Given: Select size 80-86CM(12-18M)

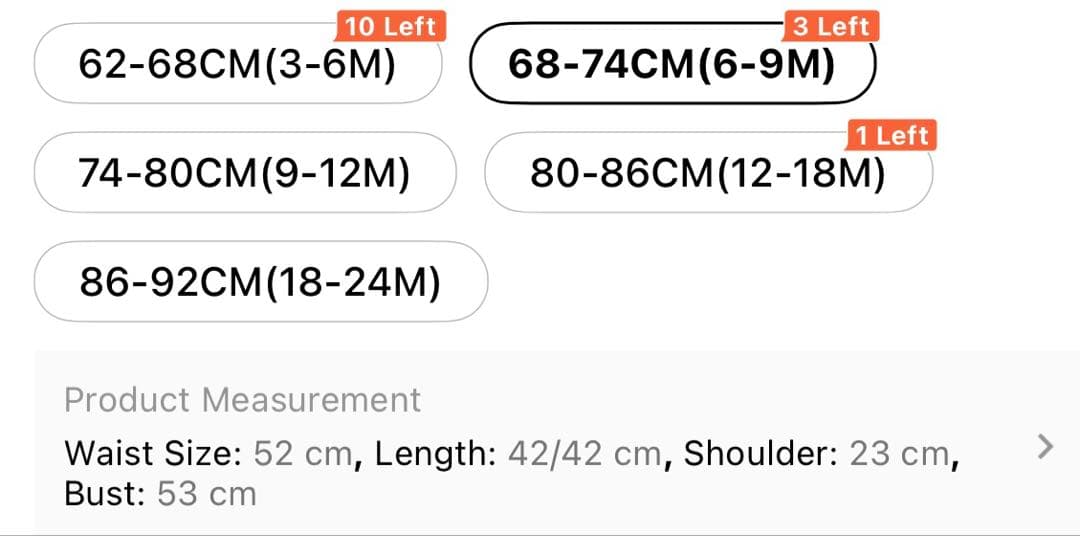Looking at the screenshot, I should (707, 174).
